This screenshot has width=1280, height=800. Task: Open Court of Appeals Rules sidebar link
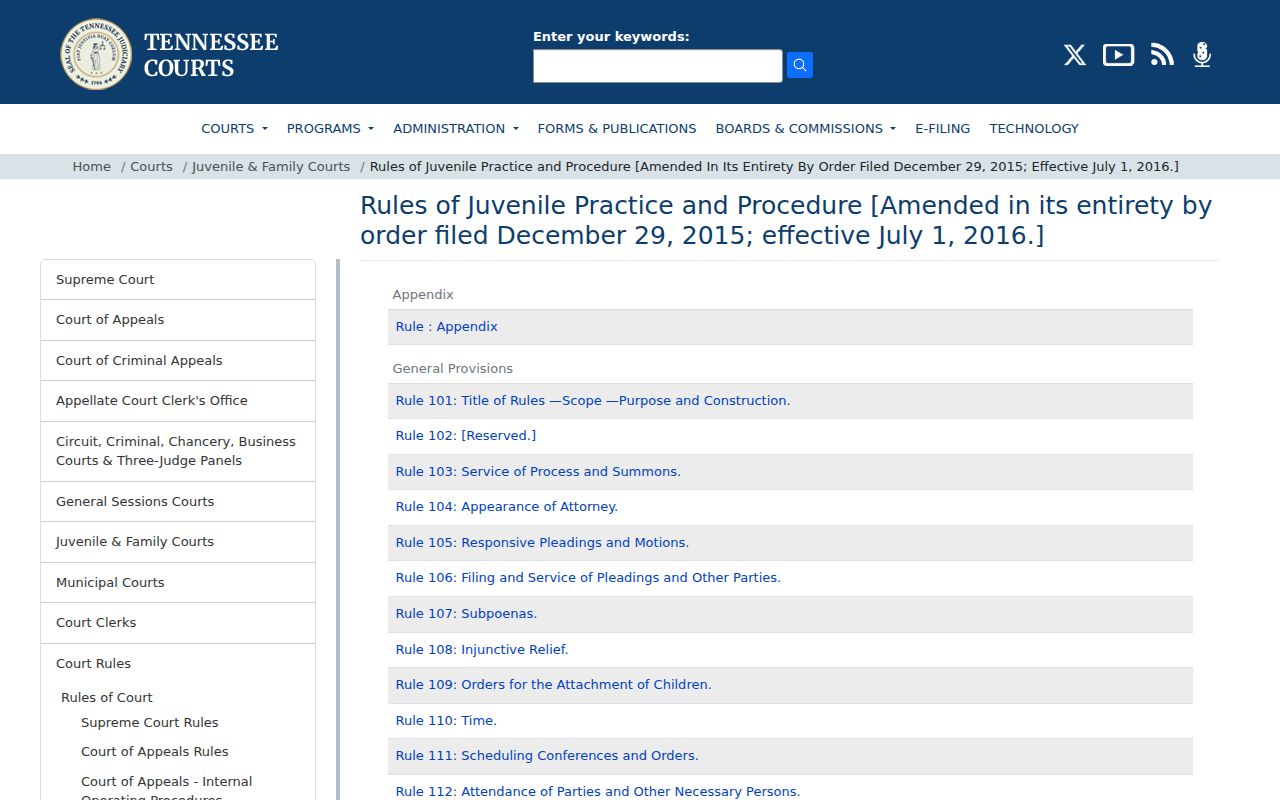[x=155, y=752]
